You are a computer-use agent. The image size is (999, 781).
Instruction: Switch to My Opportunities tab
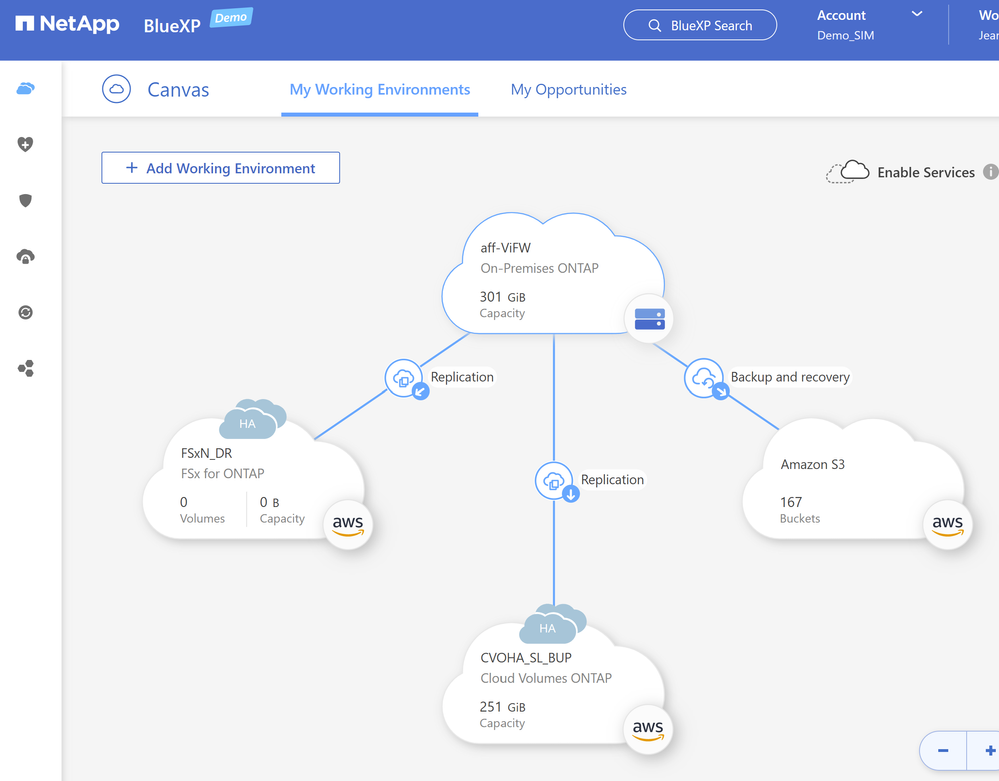point(568,89)
